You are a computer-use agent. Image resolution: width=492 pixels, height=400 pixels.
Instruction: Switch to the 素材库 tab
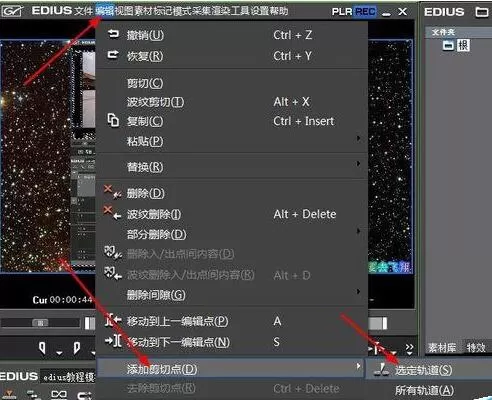[442, 348]
